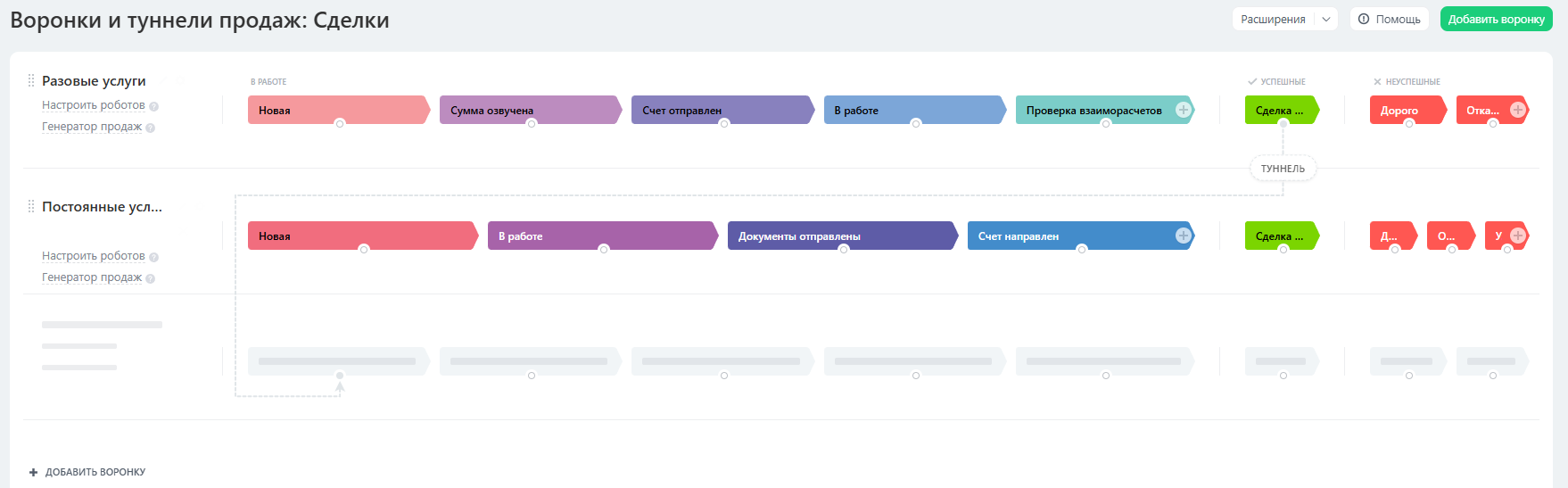Open Настроить роботов for Разовые услуги

[93, 105]
